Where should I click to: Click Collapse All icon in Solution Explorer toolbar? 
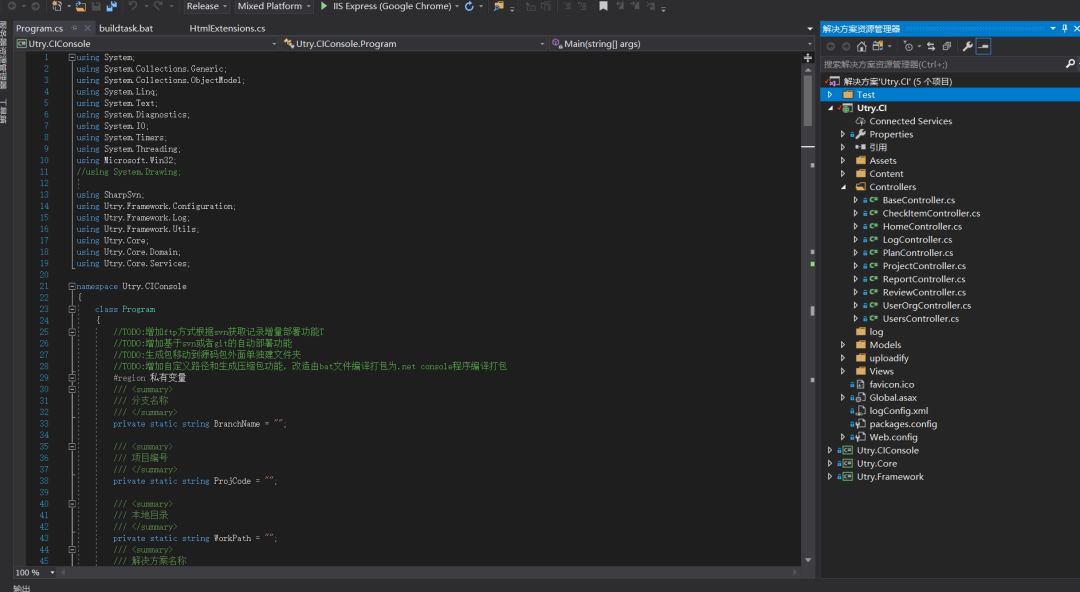pos(946,46)
